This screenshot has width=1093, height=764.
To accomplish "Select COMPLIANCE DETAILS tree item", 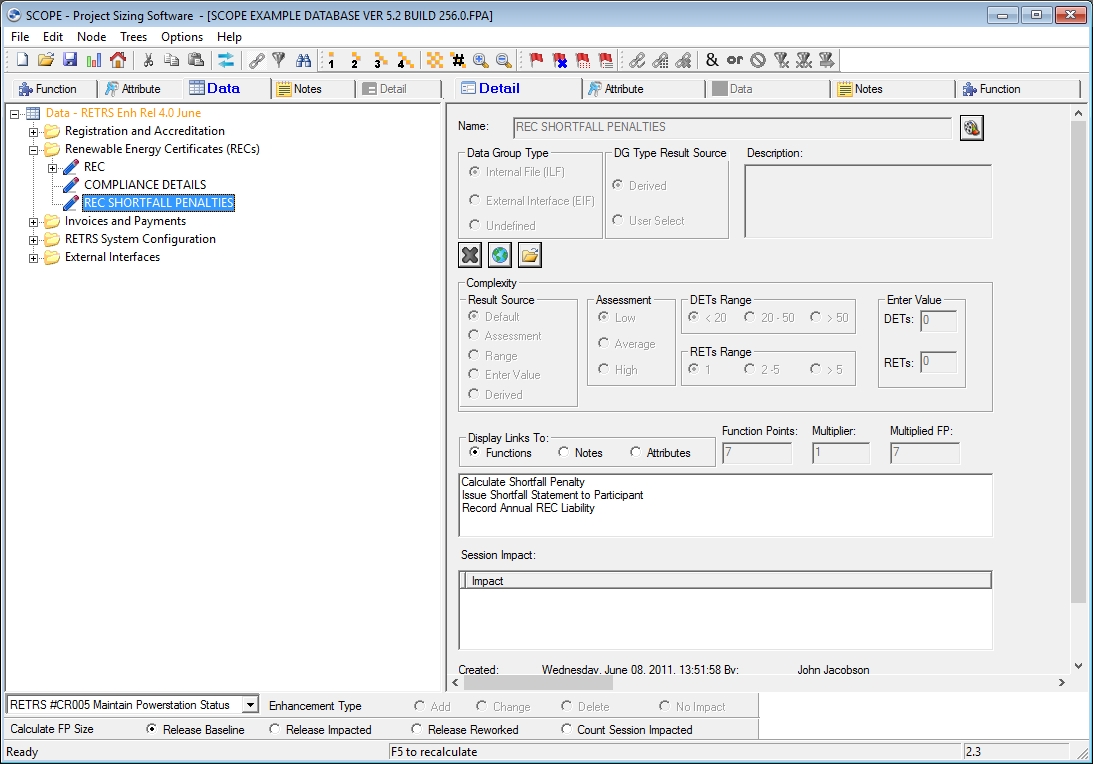I will click(x=145, y=185).
